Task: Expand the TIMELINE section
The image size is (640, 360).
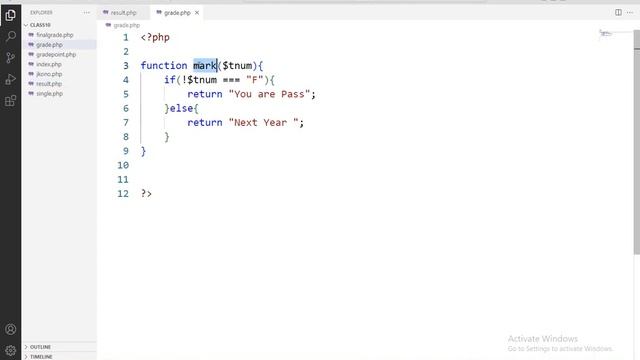Action: (59, 357)
